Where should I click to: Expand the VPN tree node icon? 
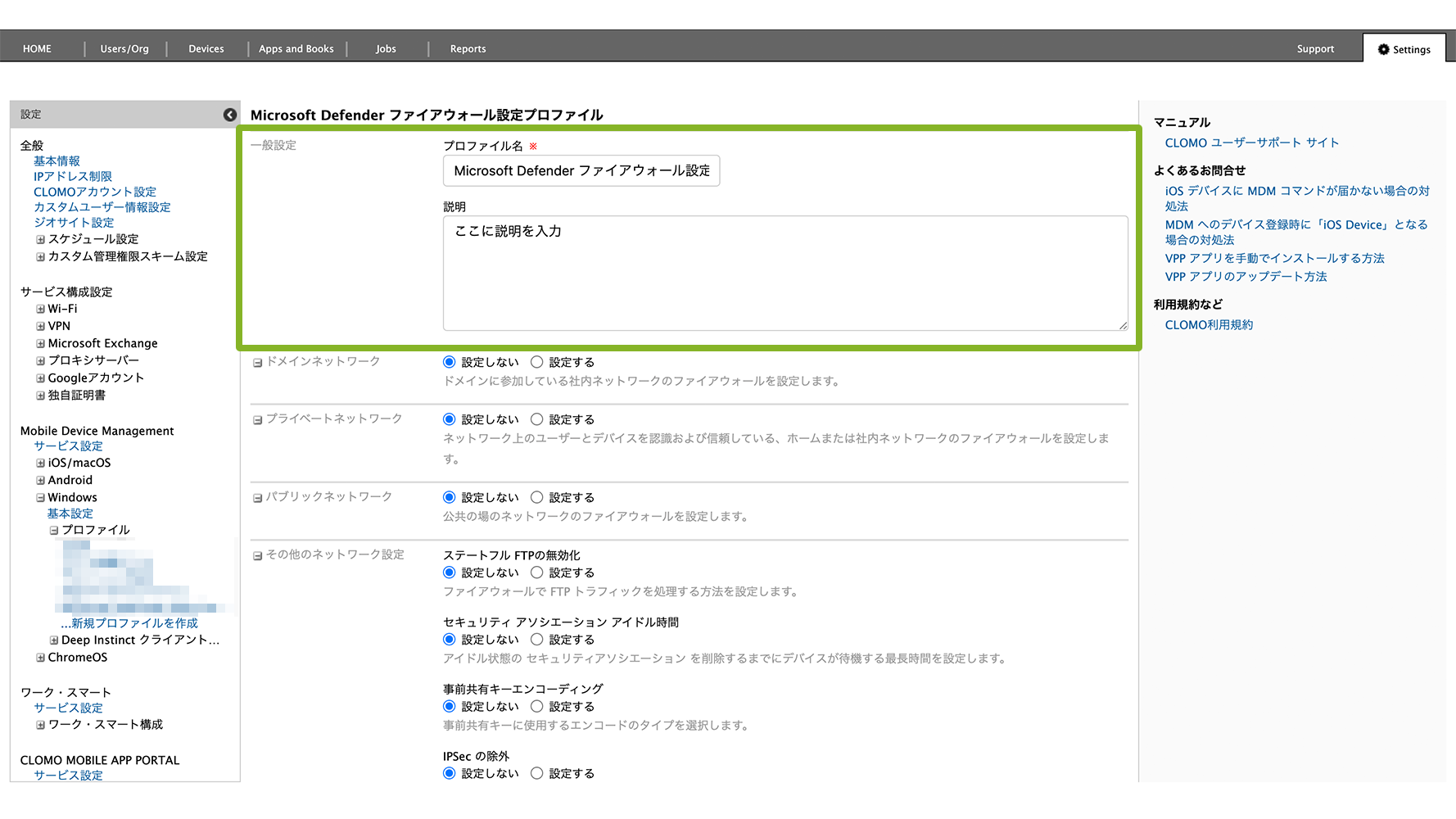click(40, 326)
